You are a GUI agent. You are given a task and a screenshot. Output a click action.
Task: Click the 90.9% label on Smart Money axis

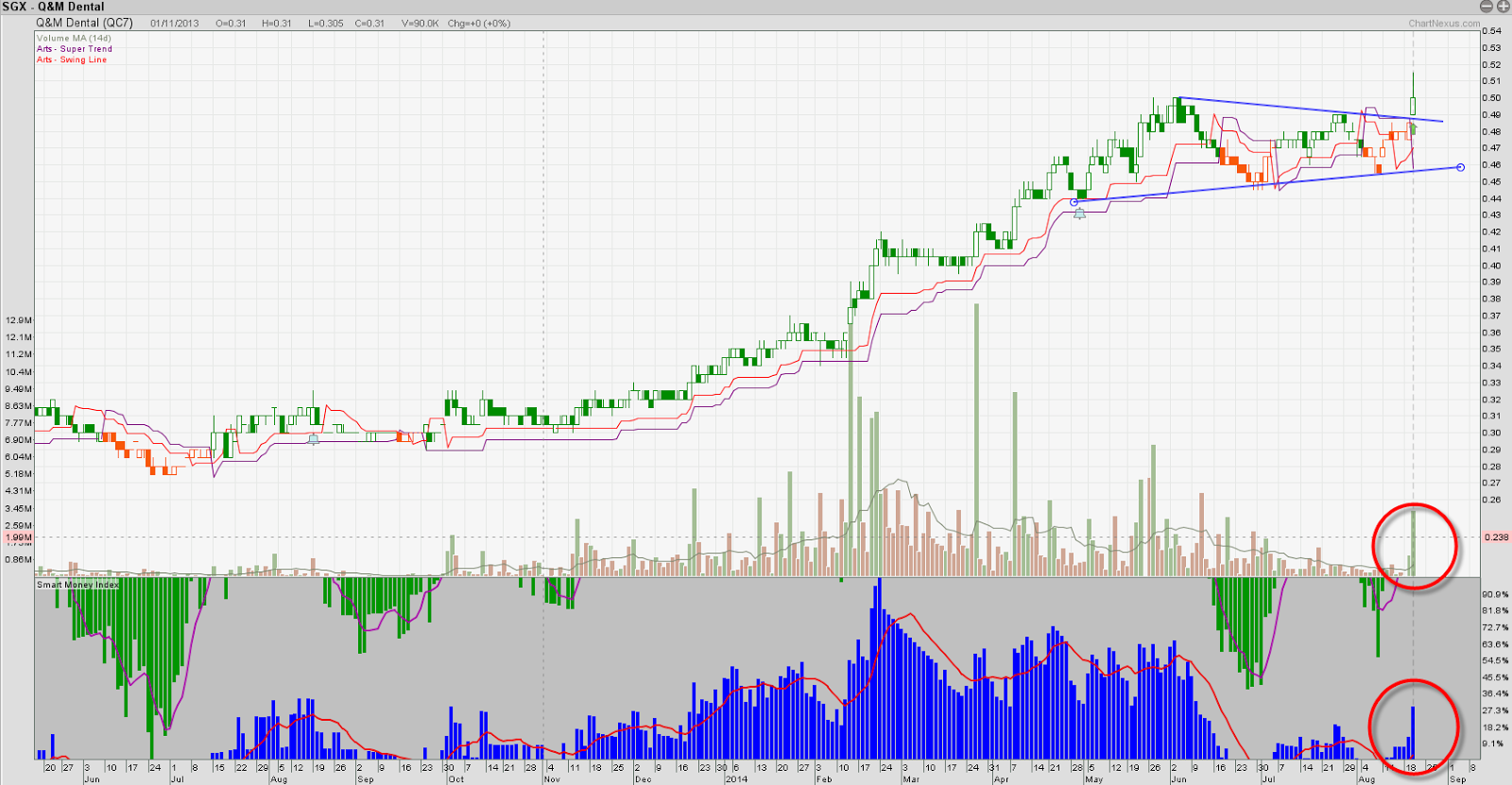tap(1495, 594)
